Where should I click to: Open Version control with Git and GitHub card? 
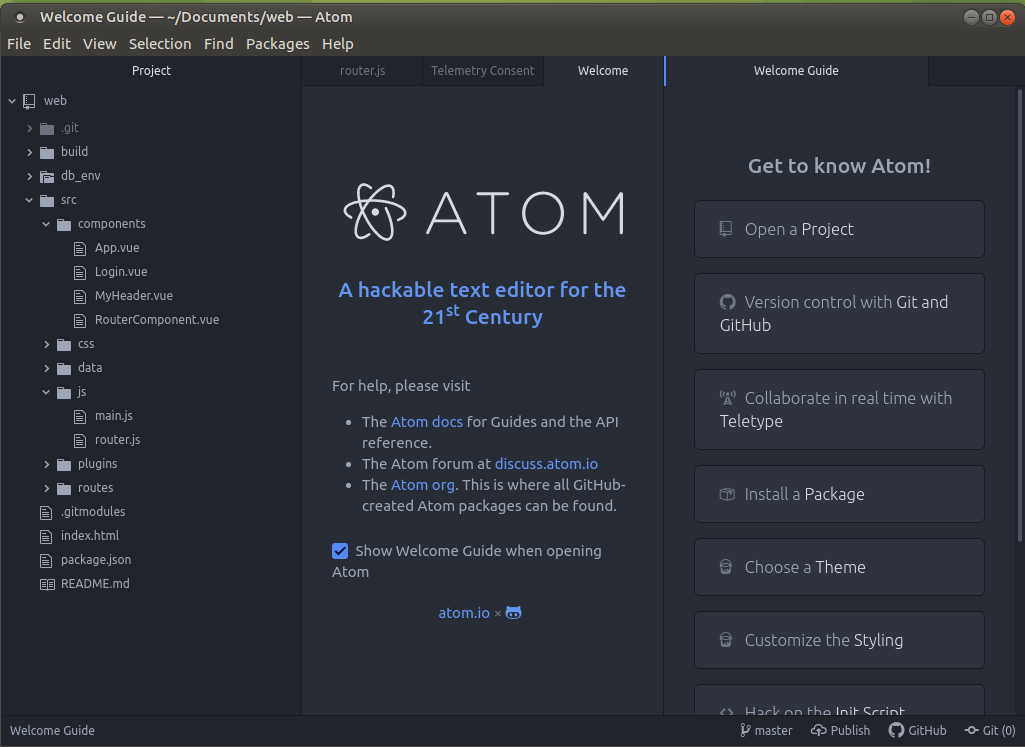839,314
